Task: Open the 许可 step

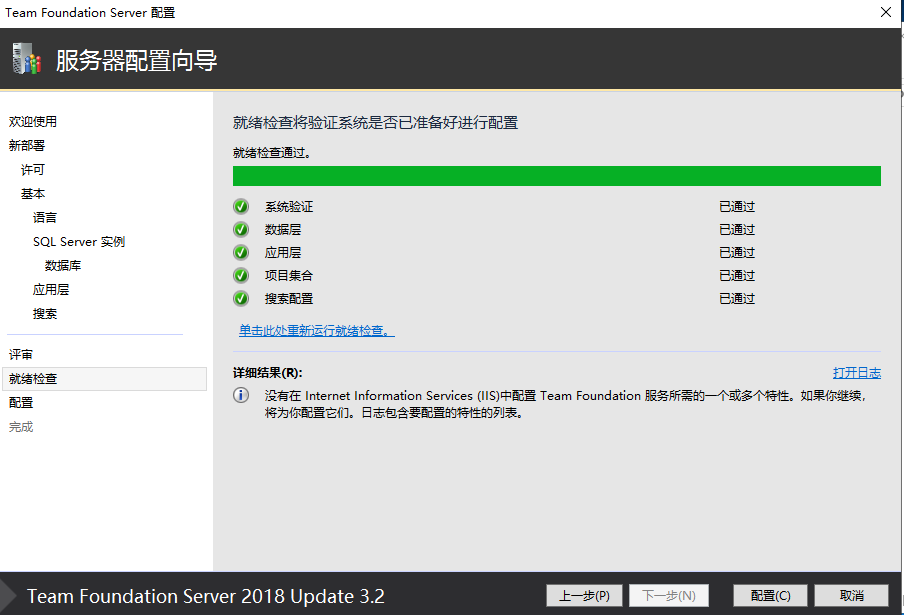Action: (33, 169)
